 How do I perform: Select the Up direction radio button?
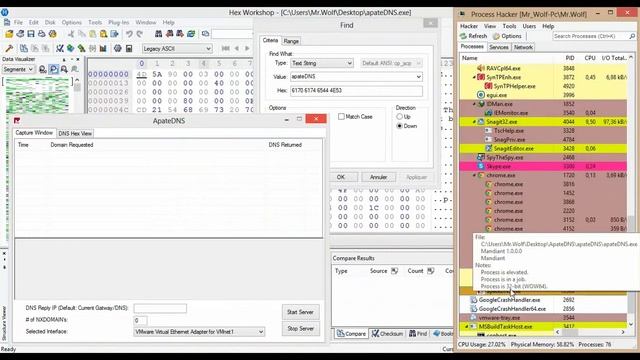[400, 117]
